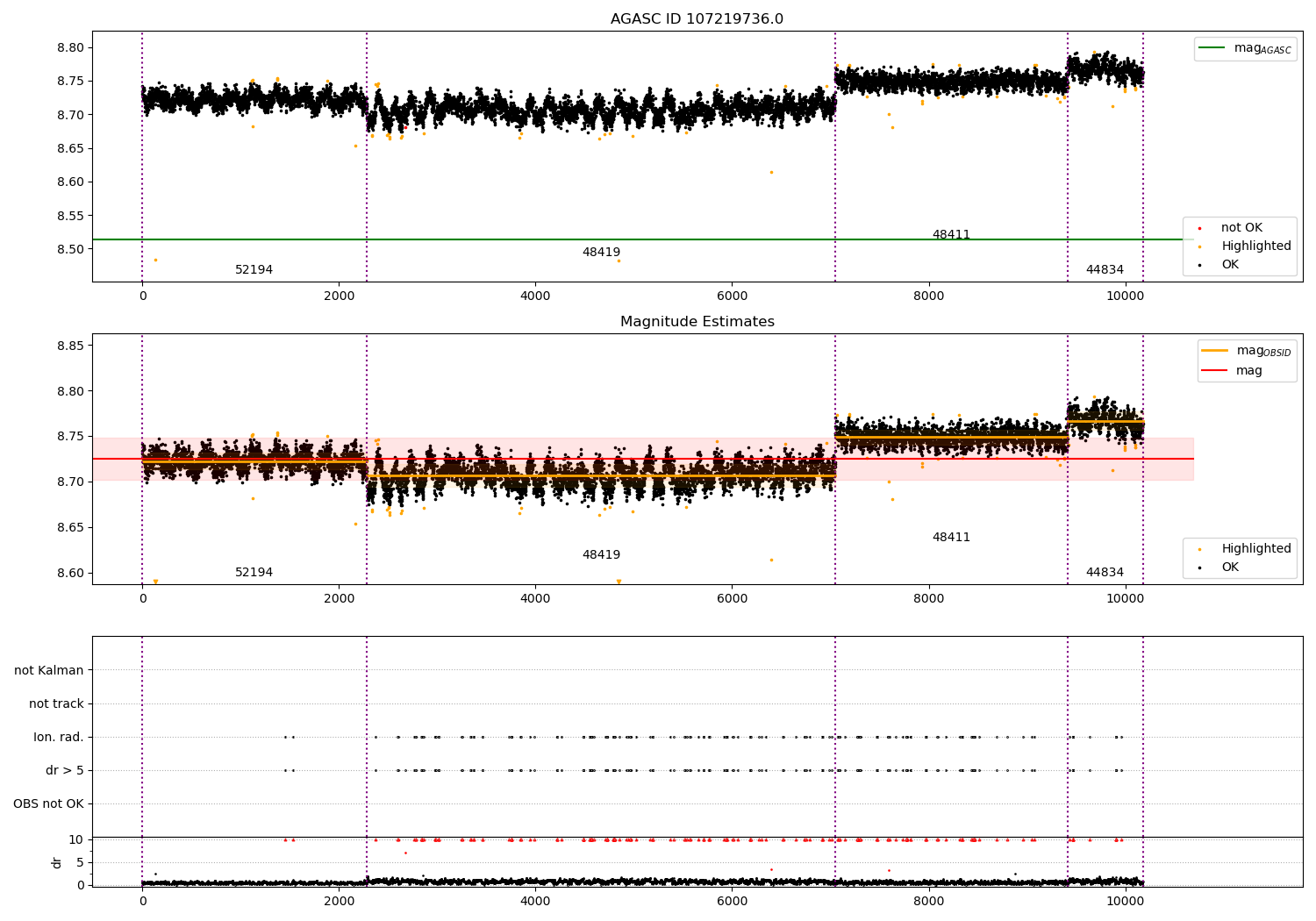This screenshot has height=921, width=1316.
Task: Click the 8.60 y-axis tick of the Magnitude Estimates plot
Action: (69, 574)
